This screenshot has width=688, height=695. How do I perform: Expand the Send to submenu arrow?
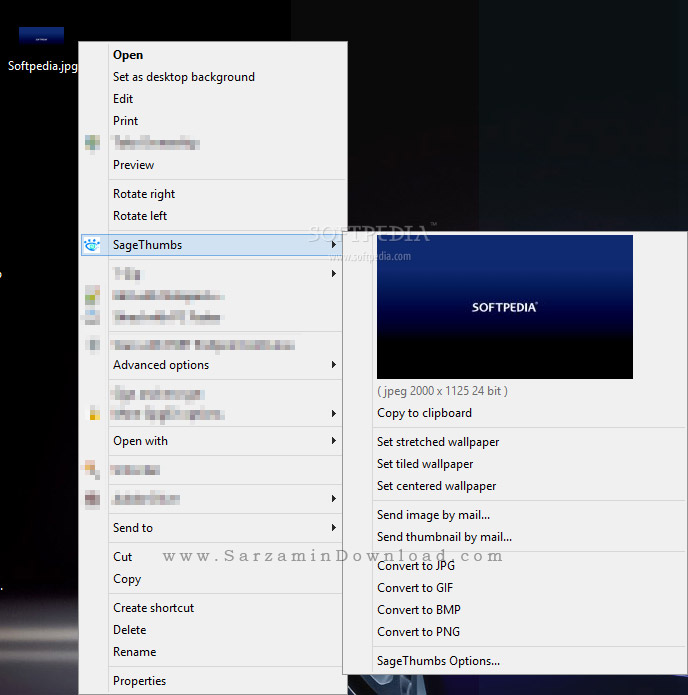334,527
